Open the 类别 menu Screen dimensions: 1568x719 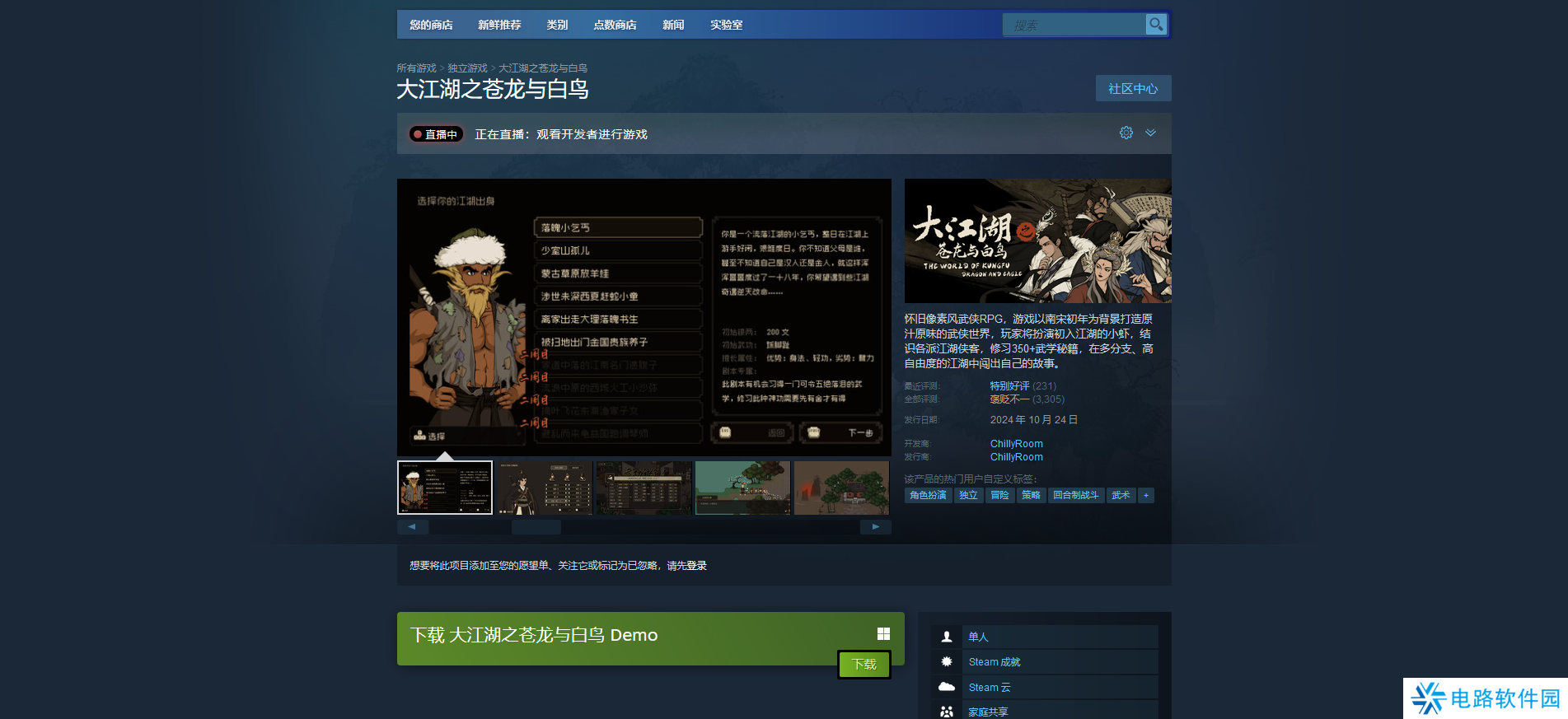point(557,25)
